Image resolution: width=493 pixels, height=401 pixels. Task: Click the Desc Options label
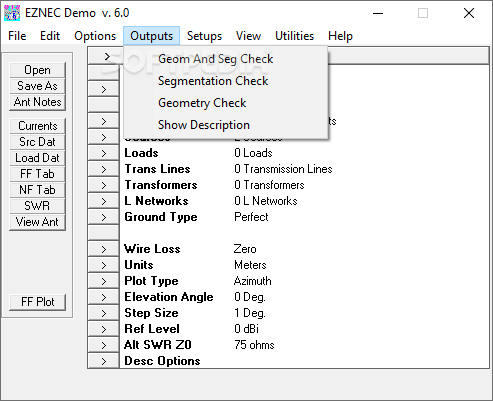pyautogui.click(x=162, y=361)
